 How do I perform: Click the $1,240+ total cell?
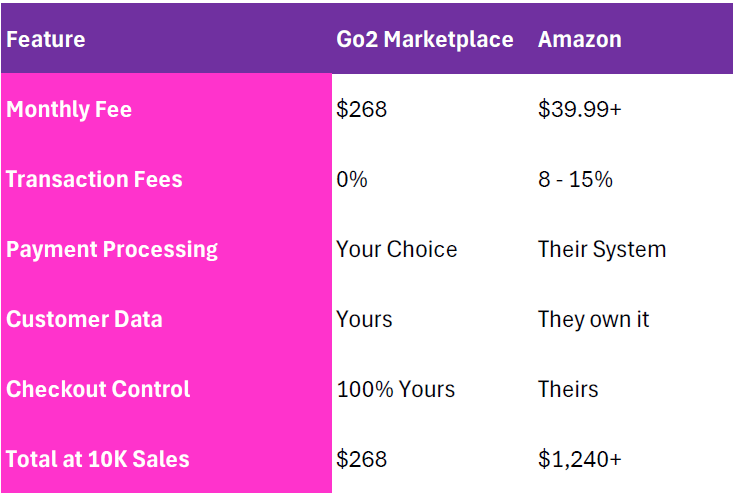pos(580,460)
